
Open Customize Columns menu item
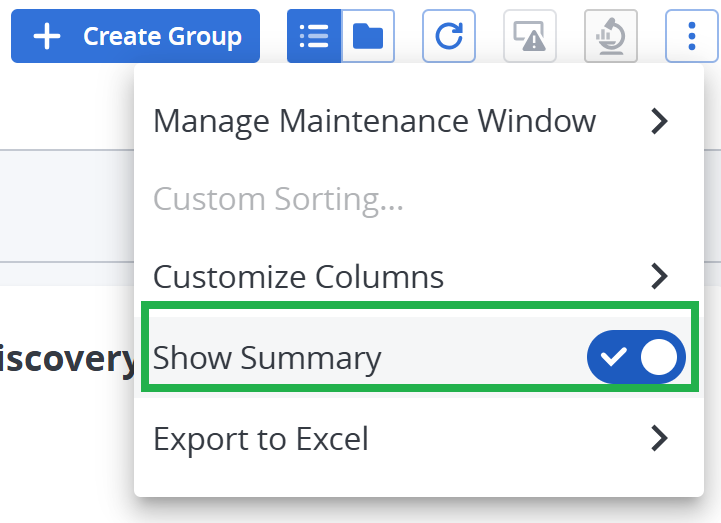(x=298, y=275)
